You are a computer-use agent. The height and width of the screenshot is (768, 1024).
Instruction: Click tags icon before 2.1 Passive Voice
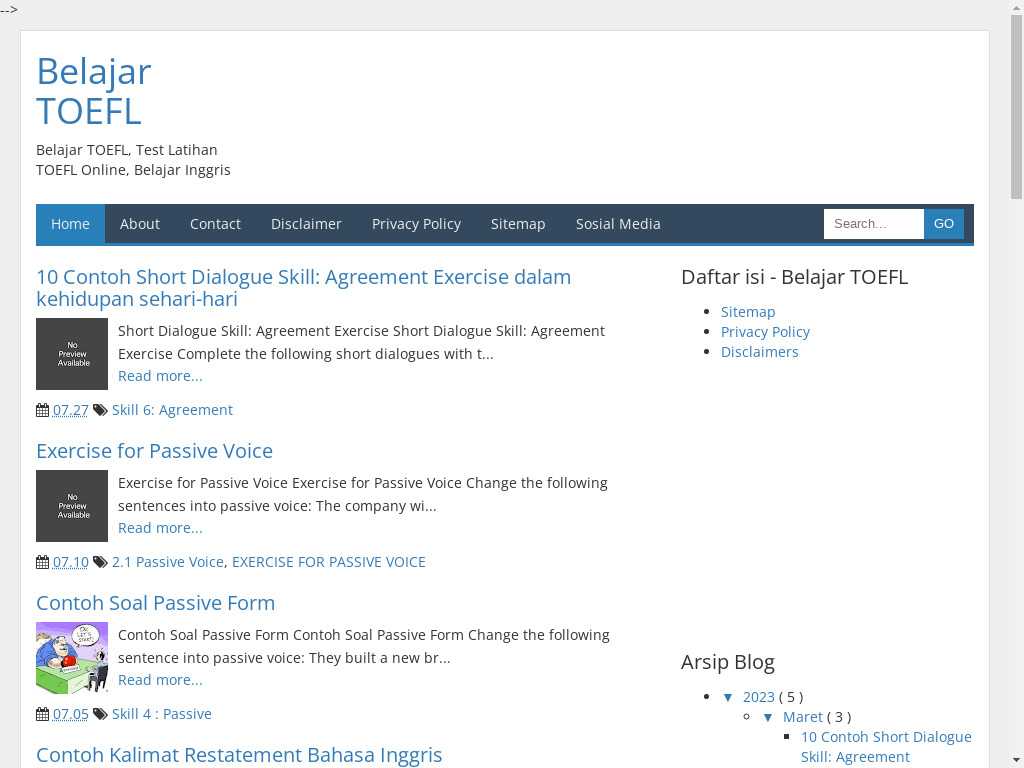(x=100, y=562)
